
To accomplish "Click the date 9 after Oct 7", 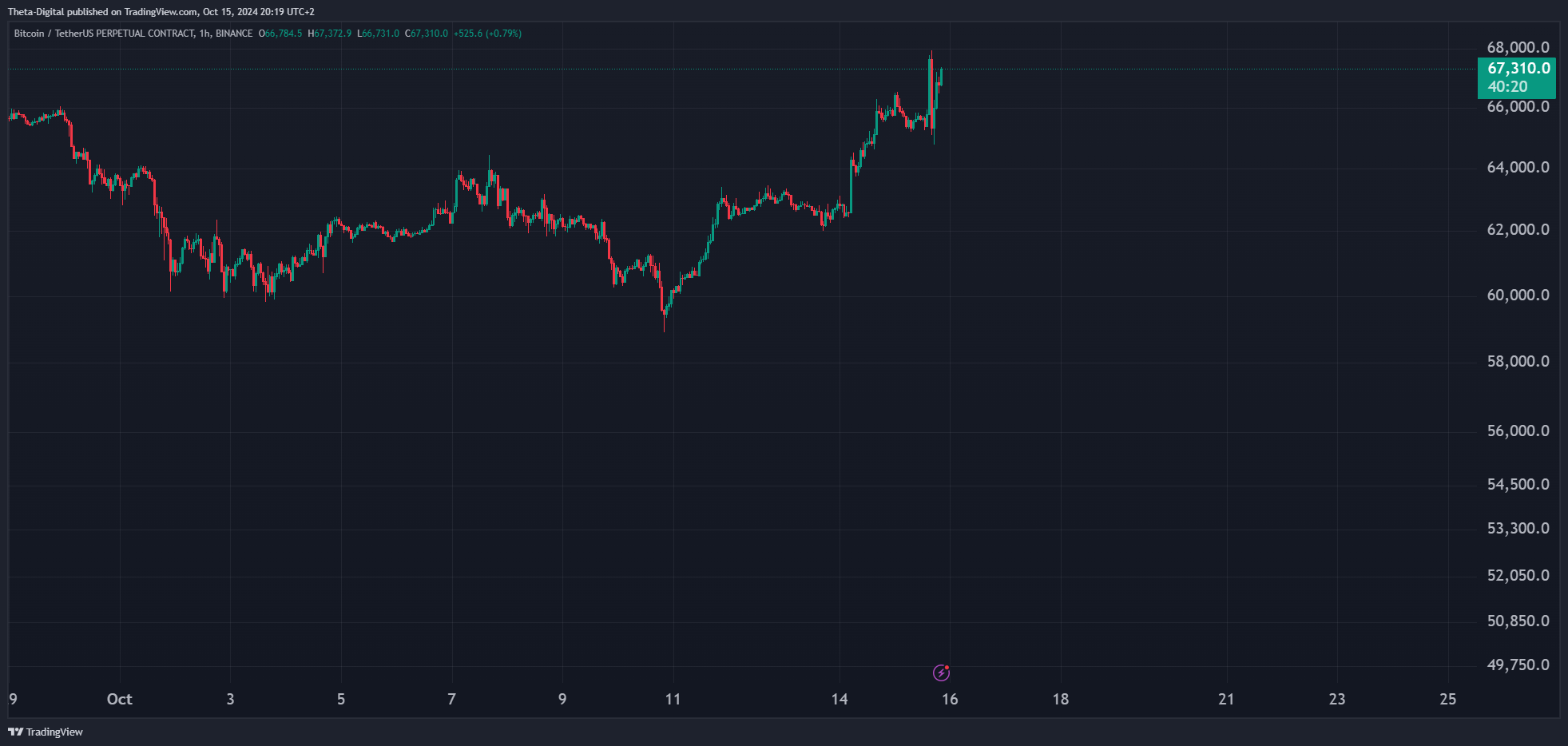I will [x=562, y=699].
